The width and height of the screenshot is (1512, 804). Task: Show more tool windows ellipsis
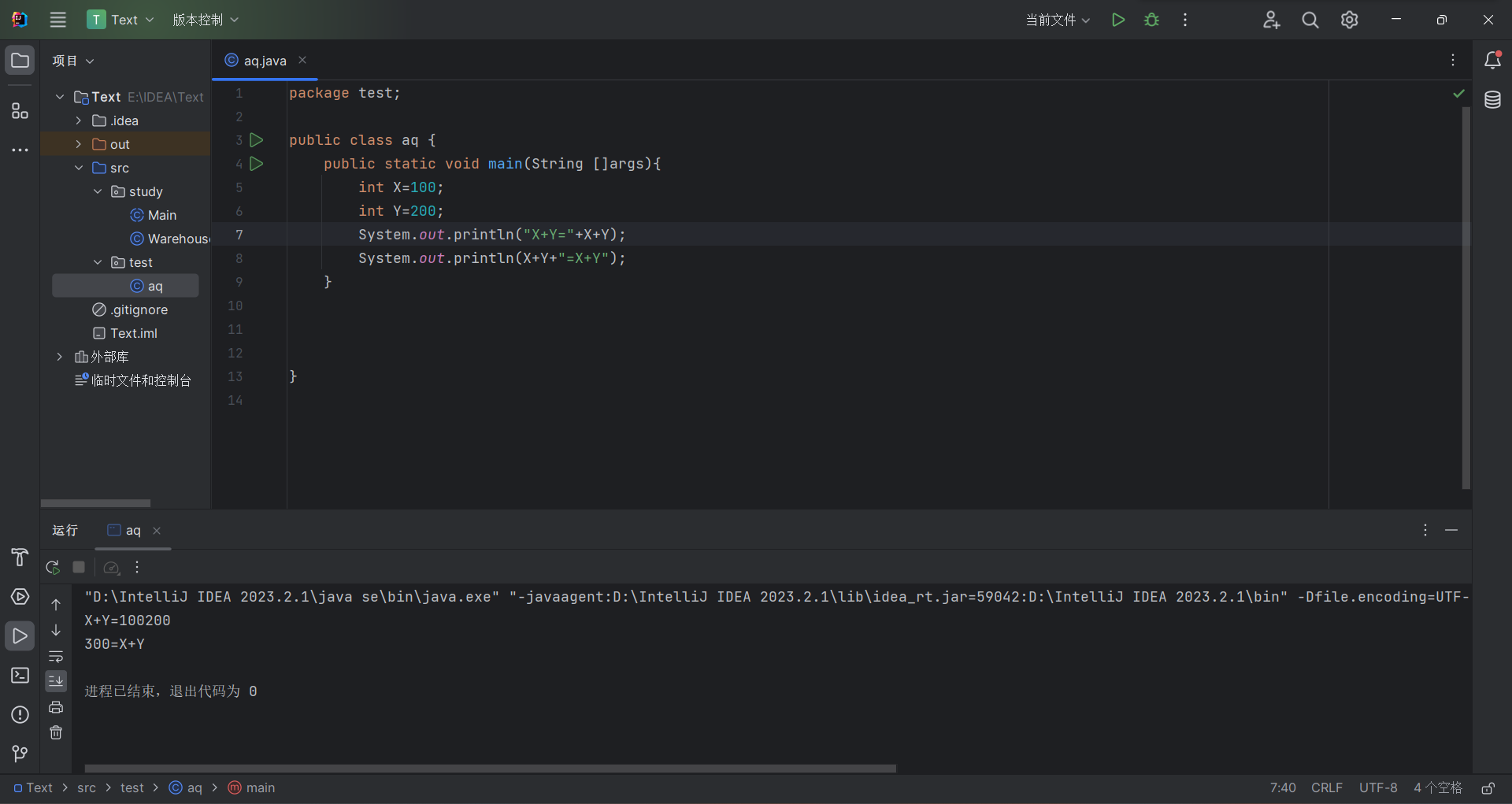[x=20, y=150]
